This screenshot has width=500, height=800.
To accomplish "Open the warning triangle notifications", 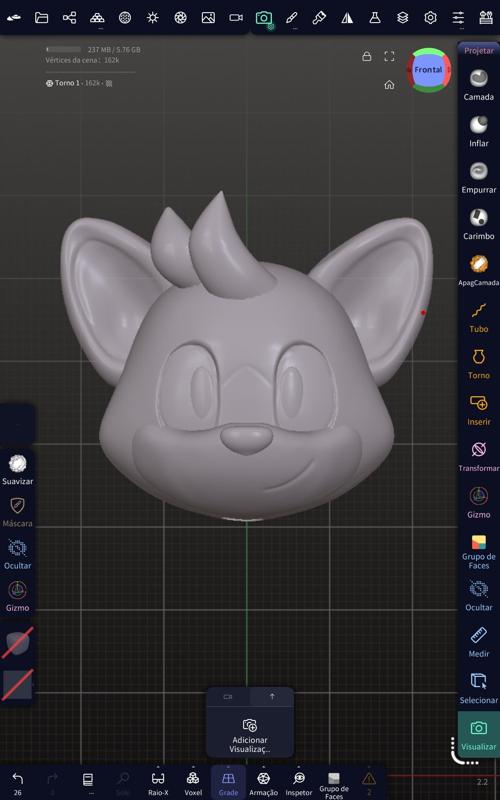I will tap(369, 783).
